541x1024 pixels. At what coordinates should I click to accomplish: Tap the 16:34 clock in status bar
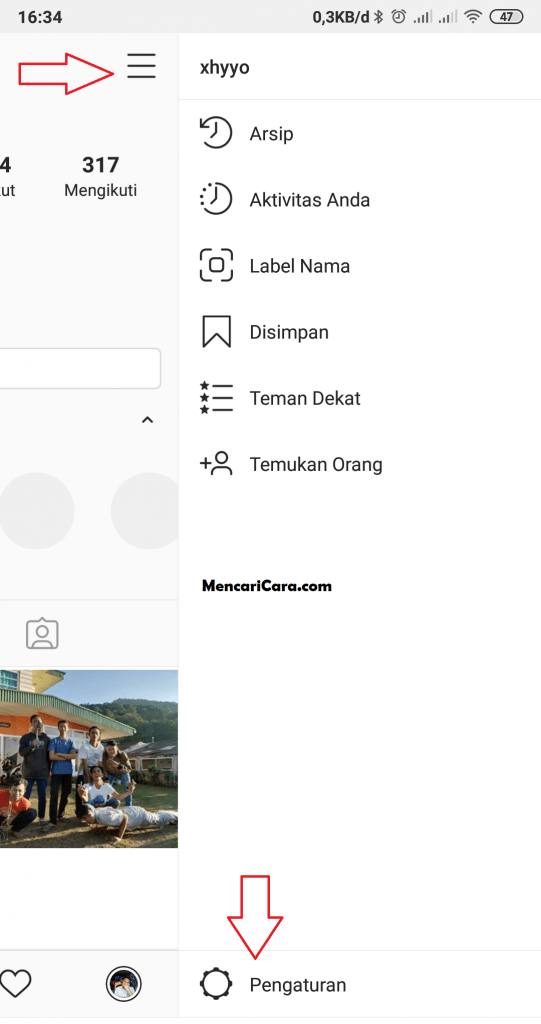coord(40,18)
